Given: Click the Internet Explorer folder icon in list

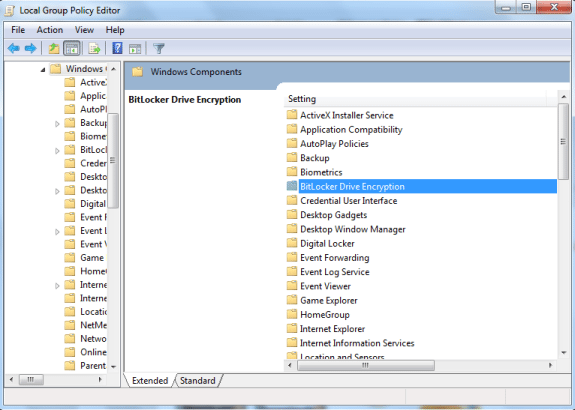Looking at the screenshot, I should point(292,329).
